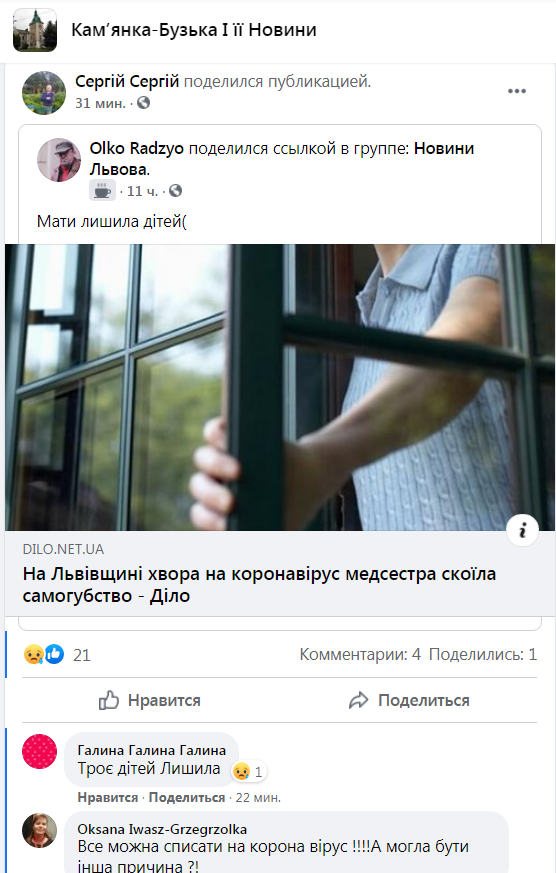Open Oksana Iwasz-Grzegrzolka profile name

tap(162, 829)
